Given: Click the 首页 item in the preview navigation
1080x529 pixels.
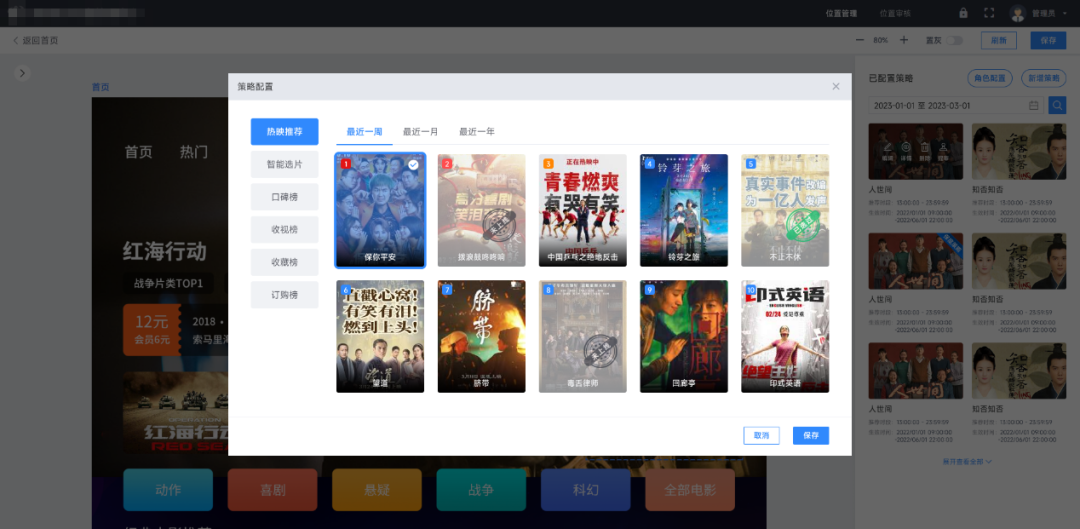Looking at the screenshot, I should [138, 152].
